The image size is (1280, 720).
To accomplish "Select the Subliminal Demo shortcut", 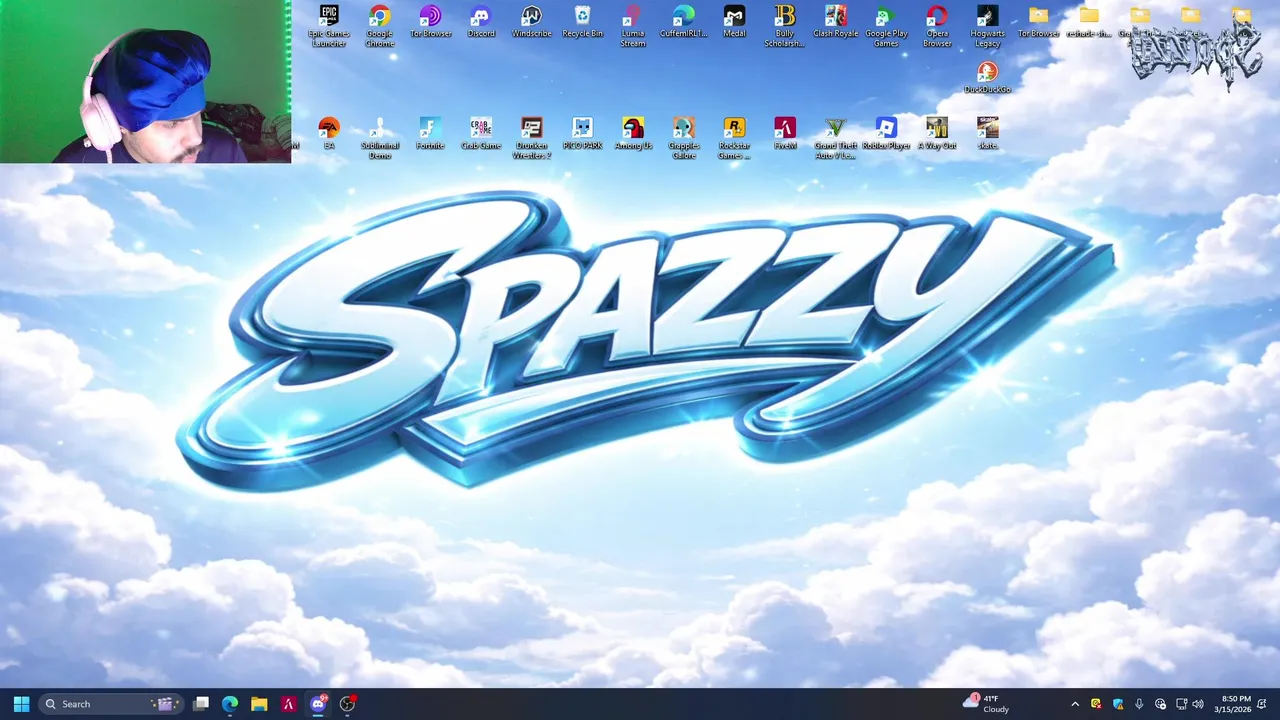I will point(379,138).
